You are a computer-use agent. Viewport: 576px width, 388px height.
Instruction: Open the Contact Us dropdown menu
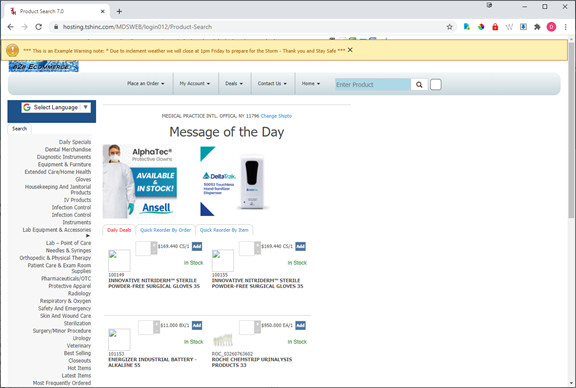272,83
